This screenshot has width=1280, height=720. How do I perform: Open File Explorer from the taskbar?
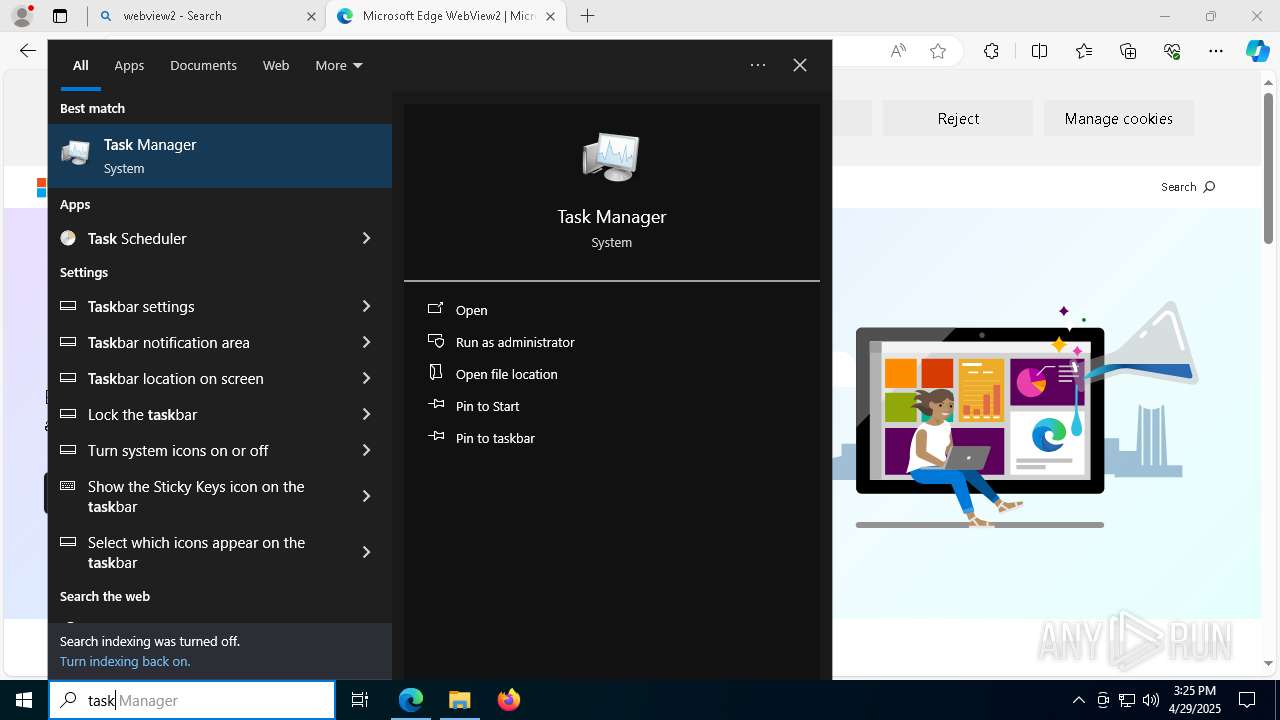460,700
